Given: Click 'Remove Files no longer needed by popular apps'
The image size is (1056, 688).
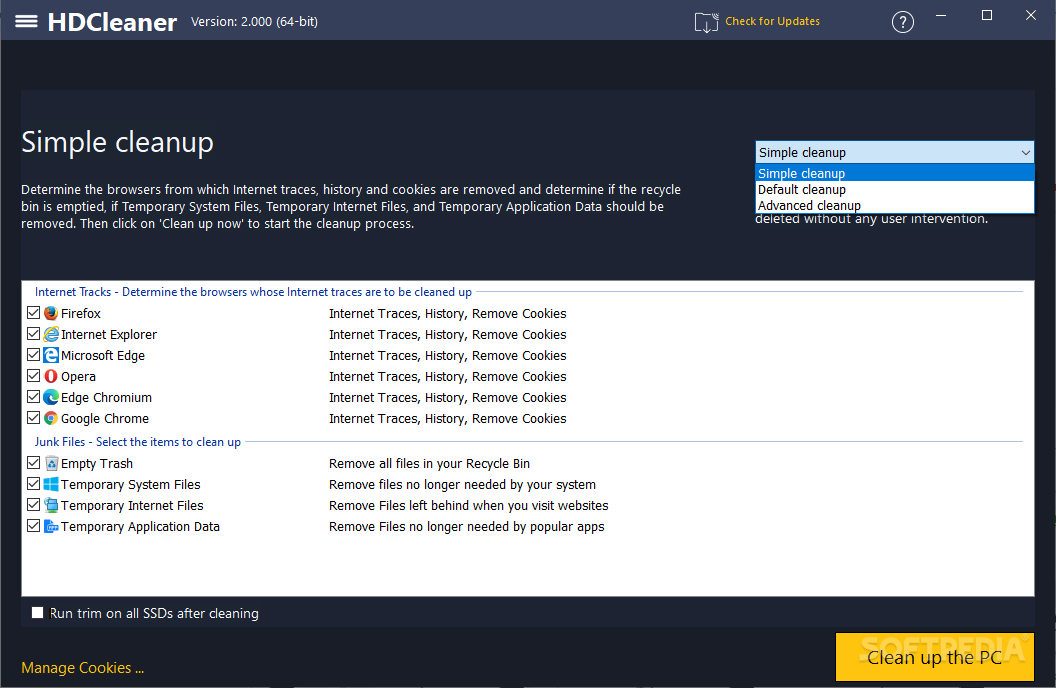Looking at the screenshot, I should click(466, 526).
